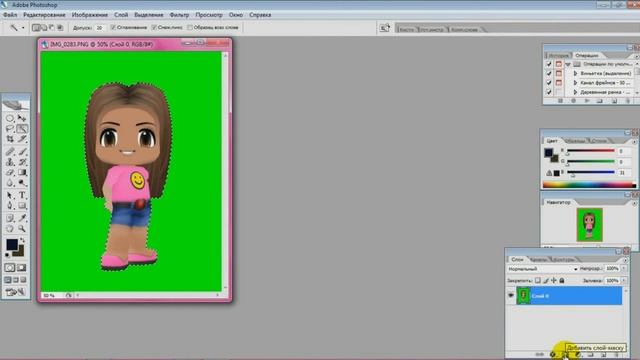
Task: Select the Gradient tool
Action: point(22,172)
